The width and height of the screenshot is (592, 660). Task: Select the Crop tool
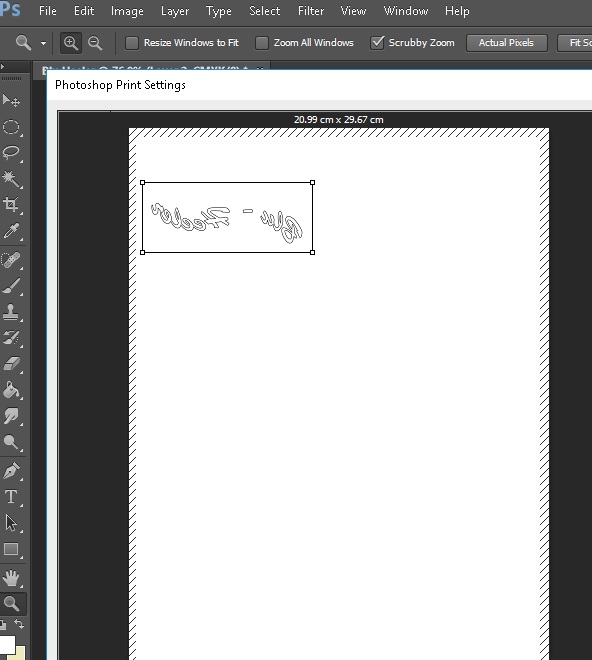click(11, 205)
